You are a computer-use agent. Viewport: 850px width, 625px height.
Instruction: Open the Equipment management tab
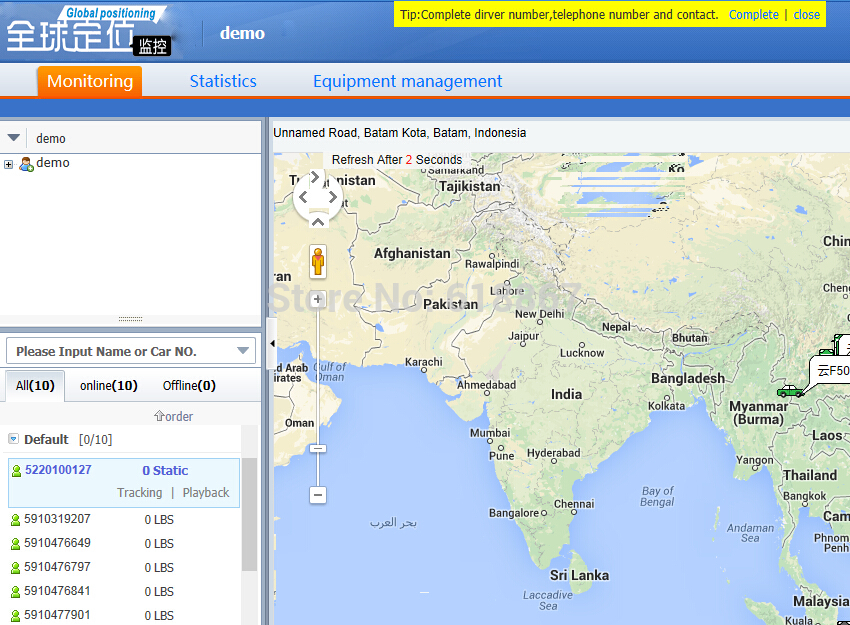tap(407, 81)
